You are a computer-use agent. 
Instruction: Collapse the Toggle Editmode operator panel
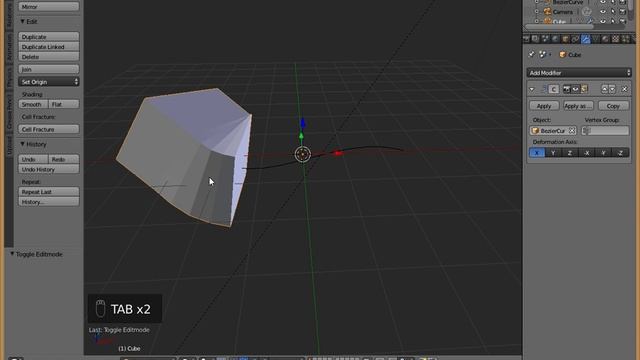12,254
